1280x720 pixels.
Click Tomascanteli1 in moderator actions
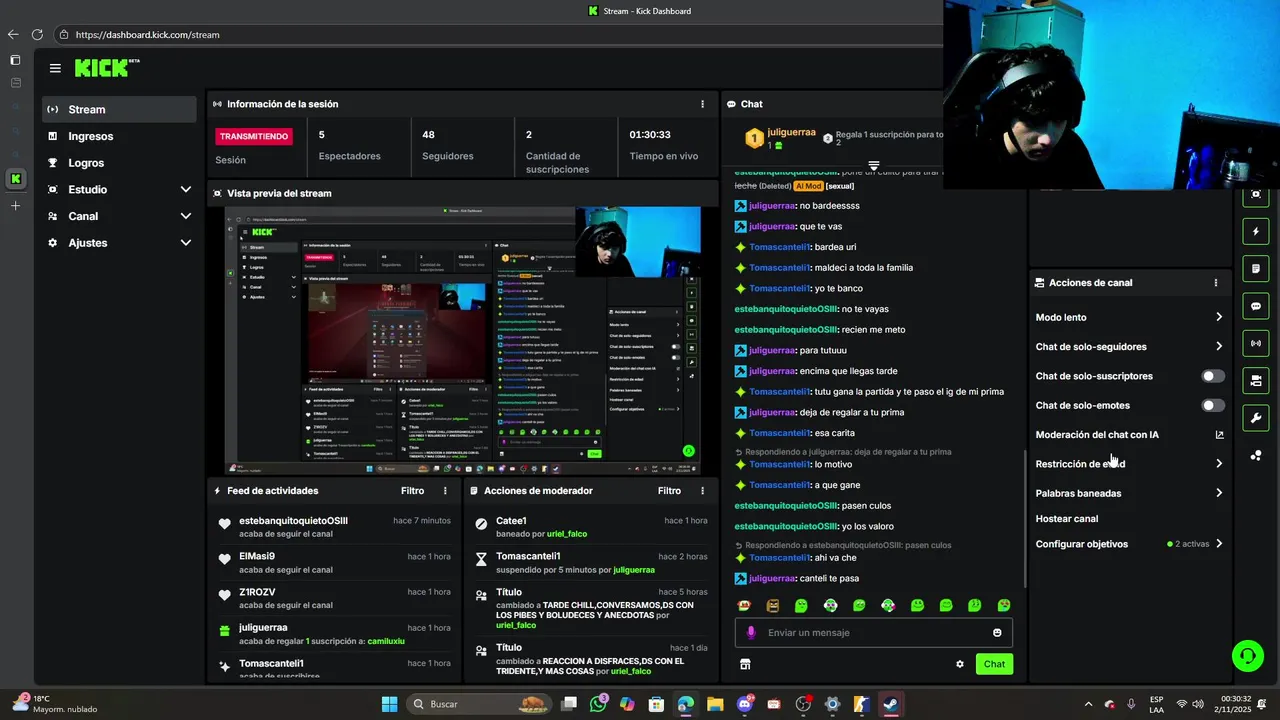pos(528,556)
